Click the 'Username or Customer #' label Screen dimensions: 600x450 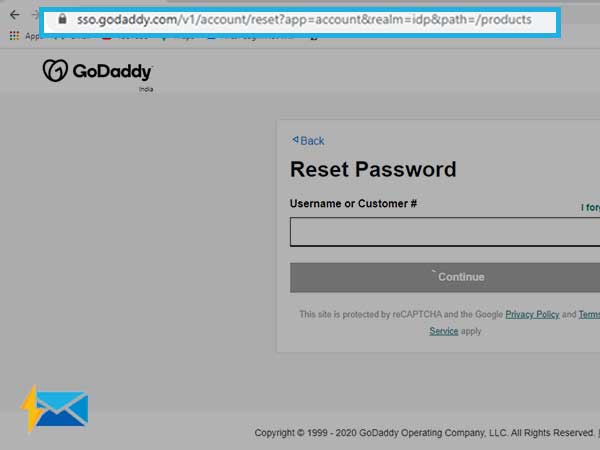(353, 204)
